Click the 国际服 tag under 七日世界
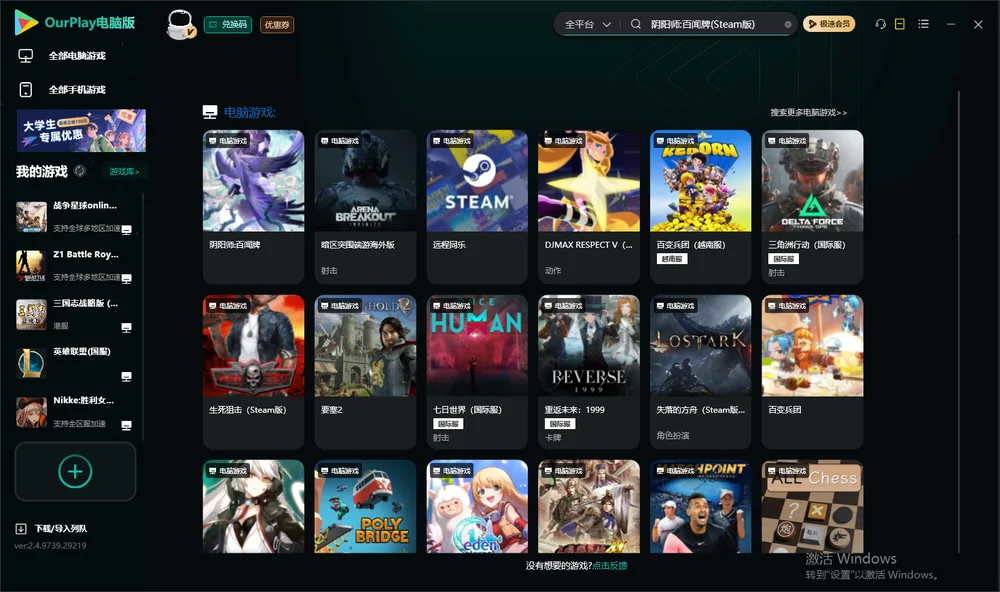 click(x=448, y=424)
